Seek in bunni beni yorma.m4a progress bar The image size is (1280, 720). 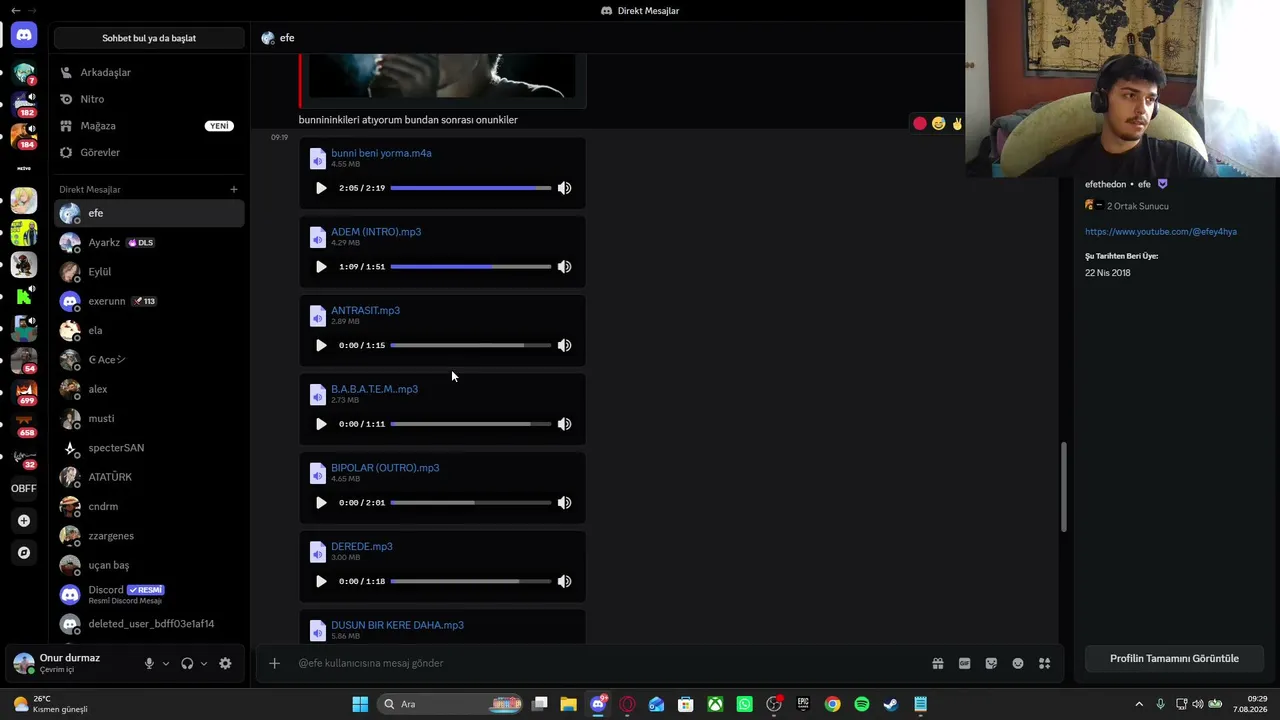[470, 188]
